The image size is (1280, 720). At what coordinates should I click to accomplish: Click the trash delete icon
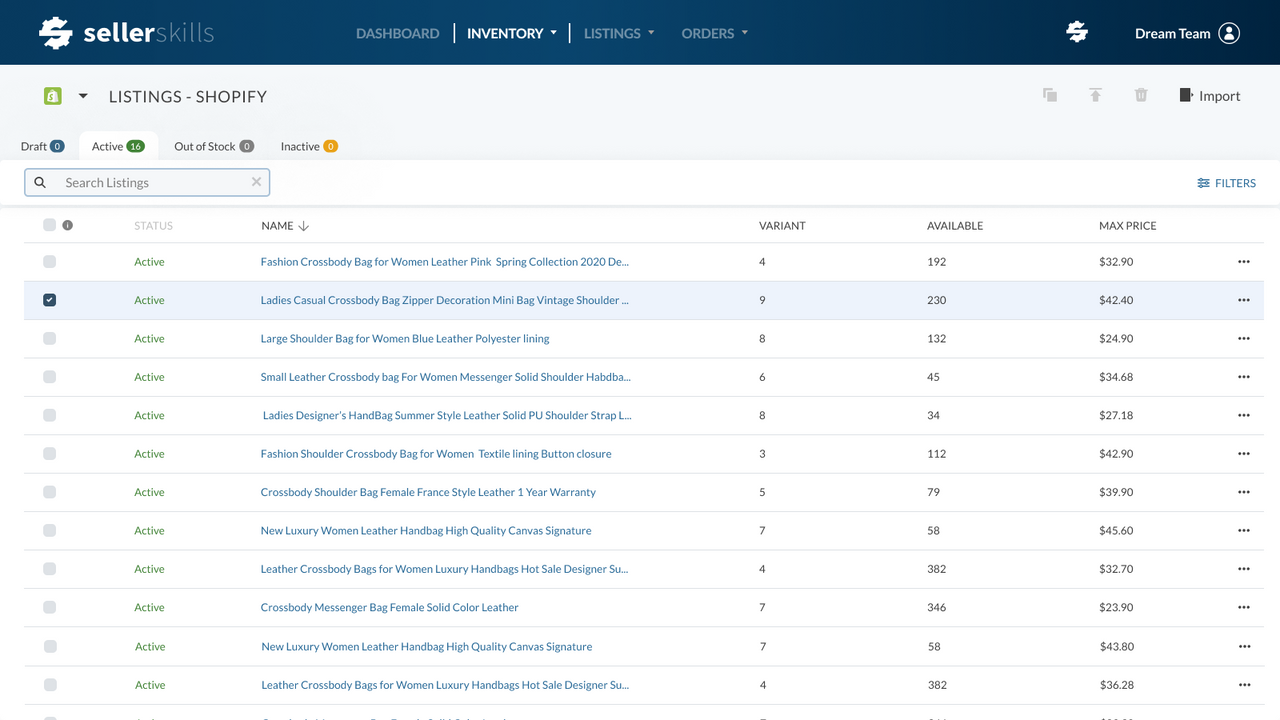click(1141, 95)
